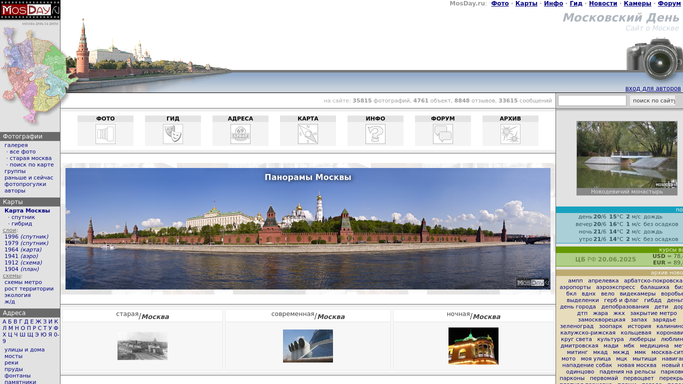Image resolution: width=683 pixels, height=384 pixels.
Task: Open the ФОРУМ speech bubbles icon
Action: click(x=443, y=134)
